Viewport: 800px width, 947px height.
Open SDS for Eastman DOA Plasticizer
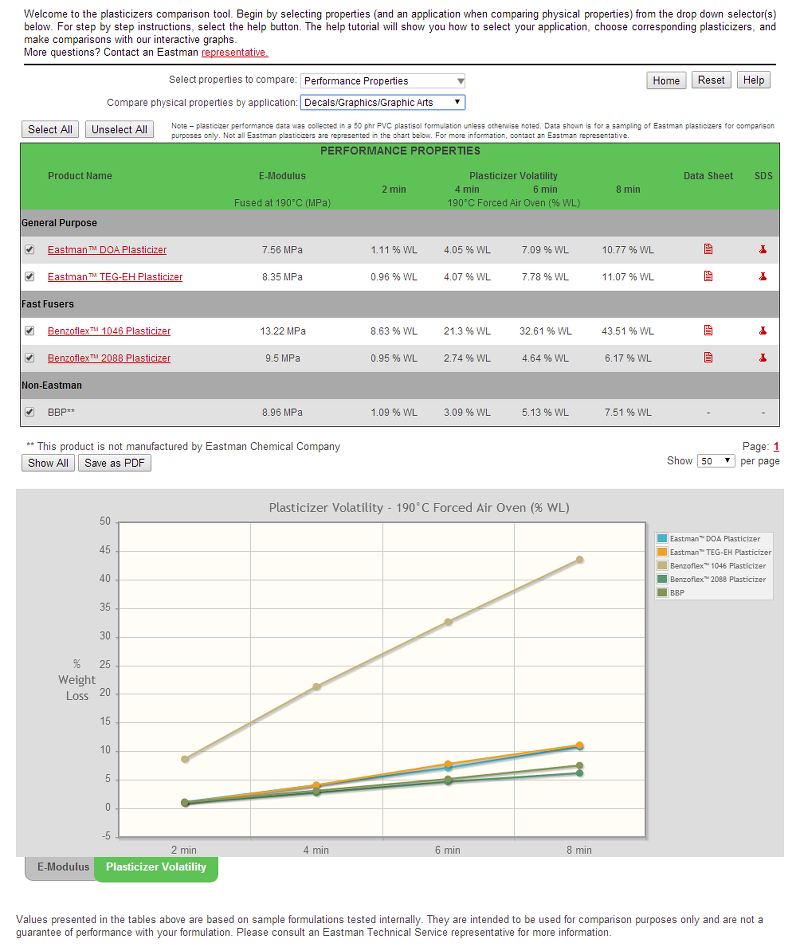pyautogui.click(x=763, y=249)
